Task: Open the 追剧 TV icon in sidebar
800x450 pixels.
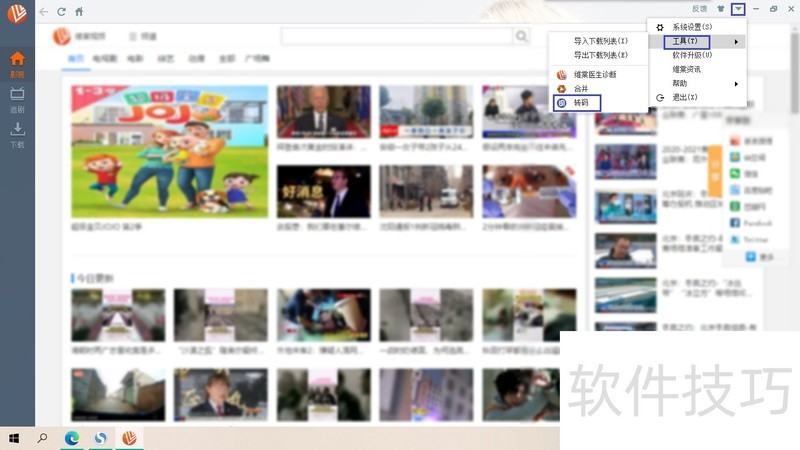Action: coord(17,97)
